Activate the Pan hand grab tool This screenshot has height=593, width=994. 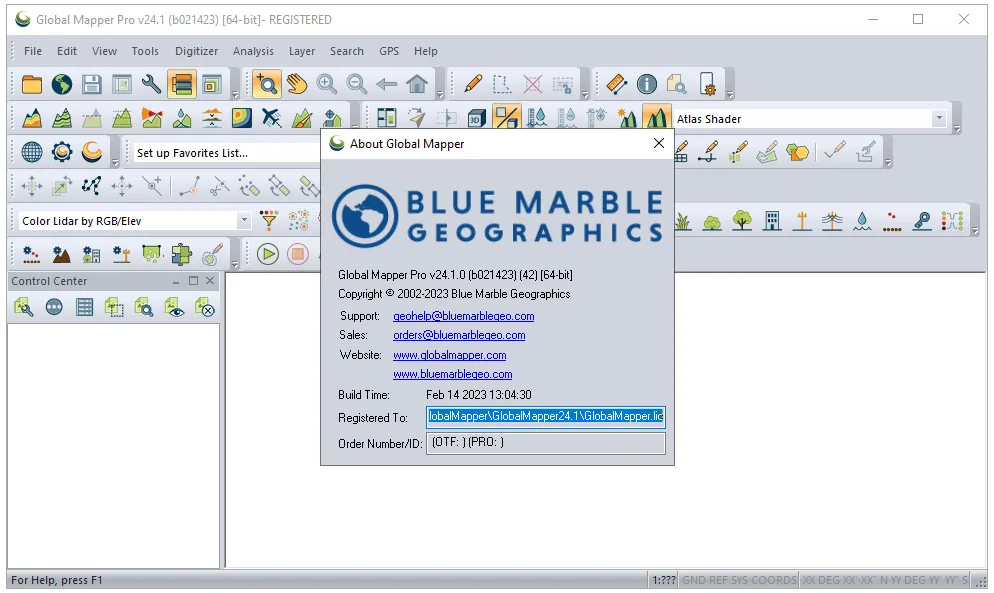click(x=297, y=84)
